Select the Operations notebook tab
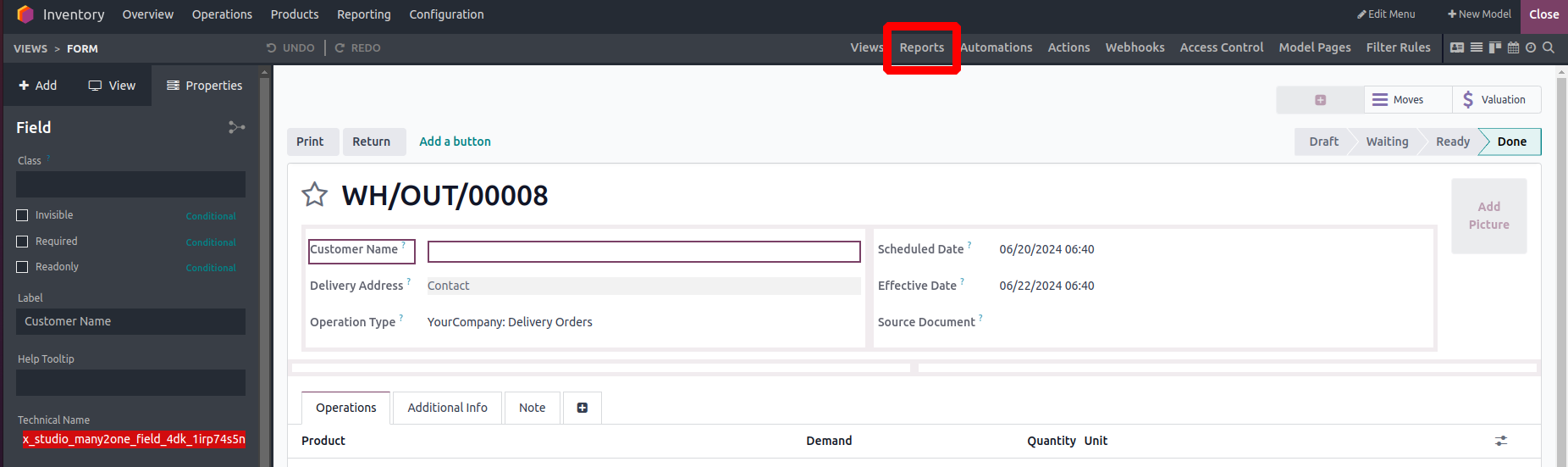The height and width of the screenshot is (467, 1568). tap(345, 408)
